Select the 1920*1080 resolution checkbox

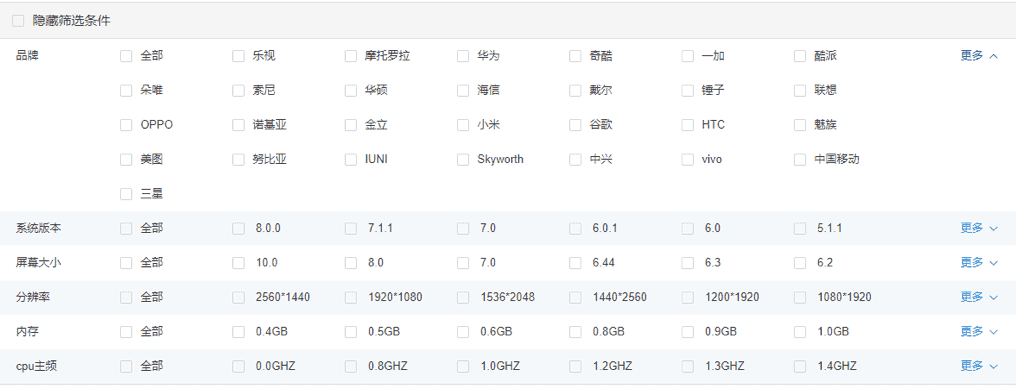[x=351, y=297]
